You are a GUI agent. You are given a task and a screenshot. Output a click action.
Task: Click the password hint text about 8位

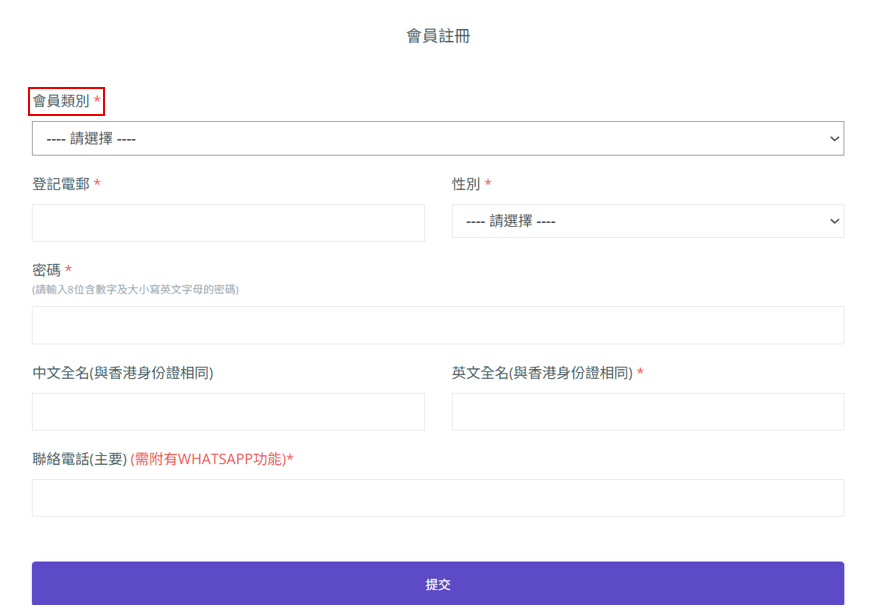click(135, 289)
